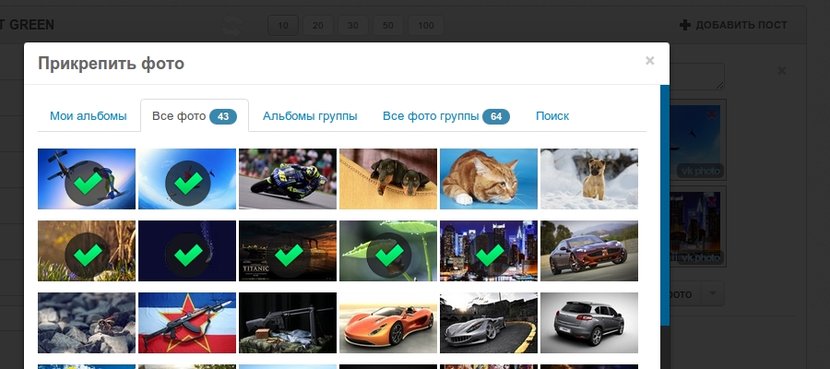830x369 pixels.
Task: Select the orange concept car photo
Action: click(x=388, y=323)
